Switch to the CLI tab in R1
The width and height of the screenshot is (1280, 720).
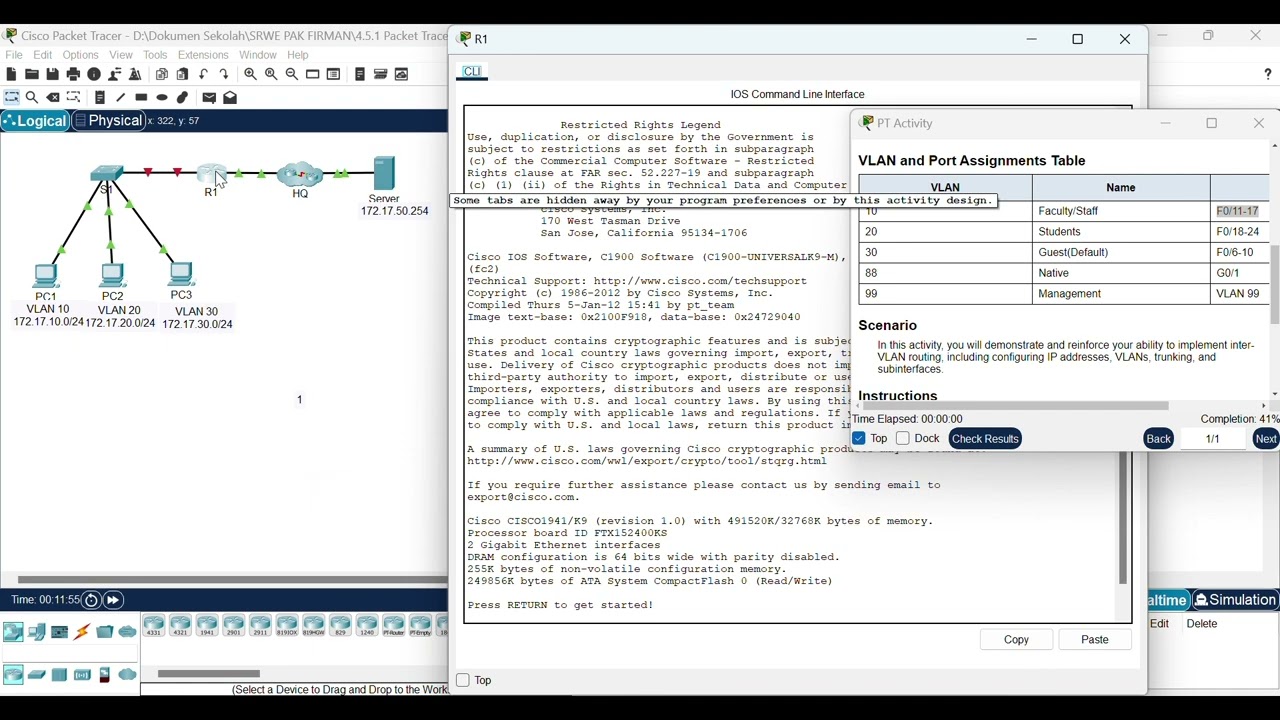473,72
